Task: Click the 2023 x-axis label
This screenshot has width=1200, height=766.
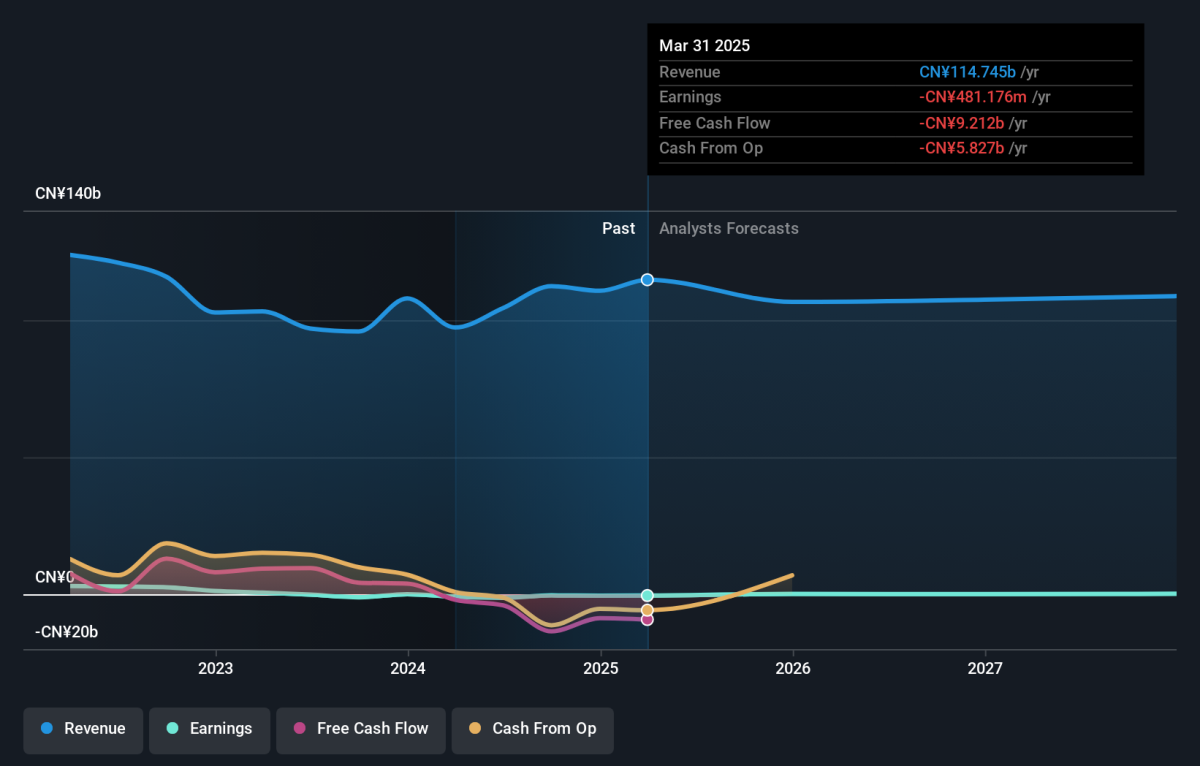Action: pyautogui.click(x=216, y=668)
